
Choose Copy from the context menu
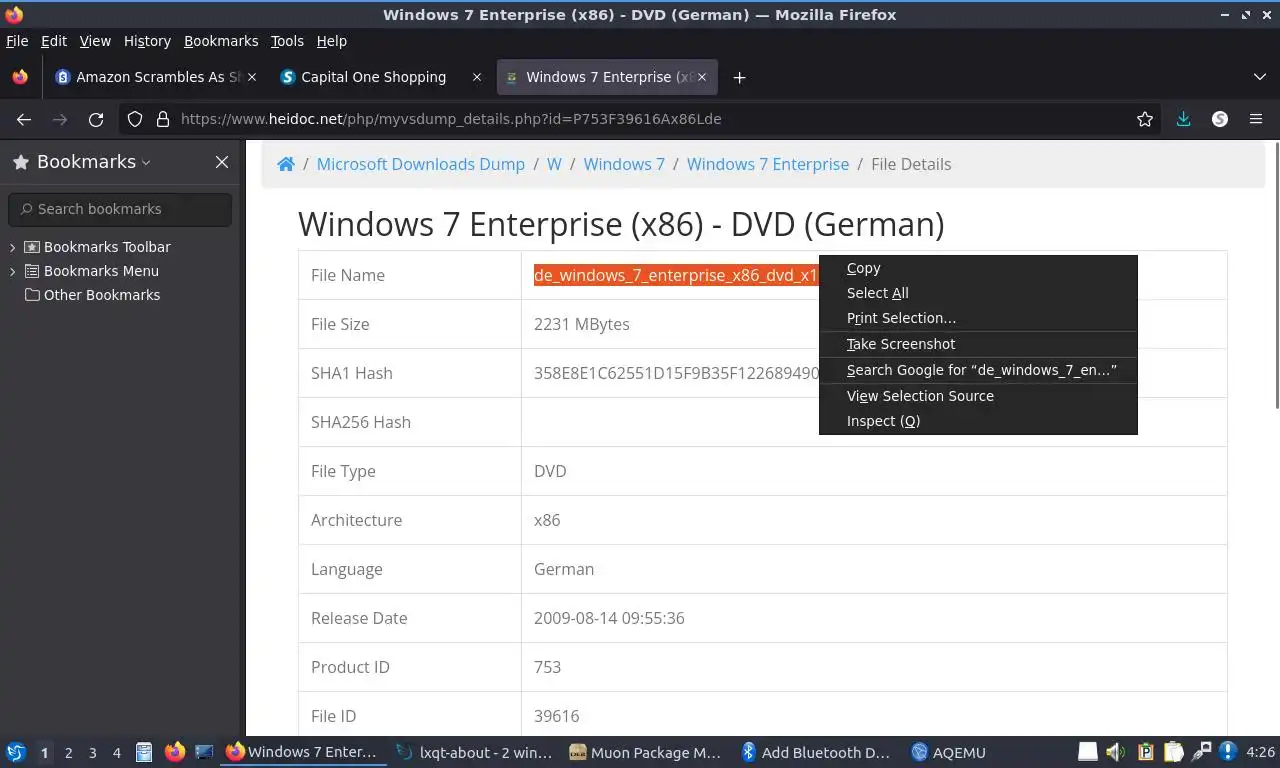point(978,268)
